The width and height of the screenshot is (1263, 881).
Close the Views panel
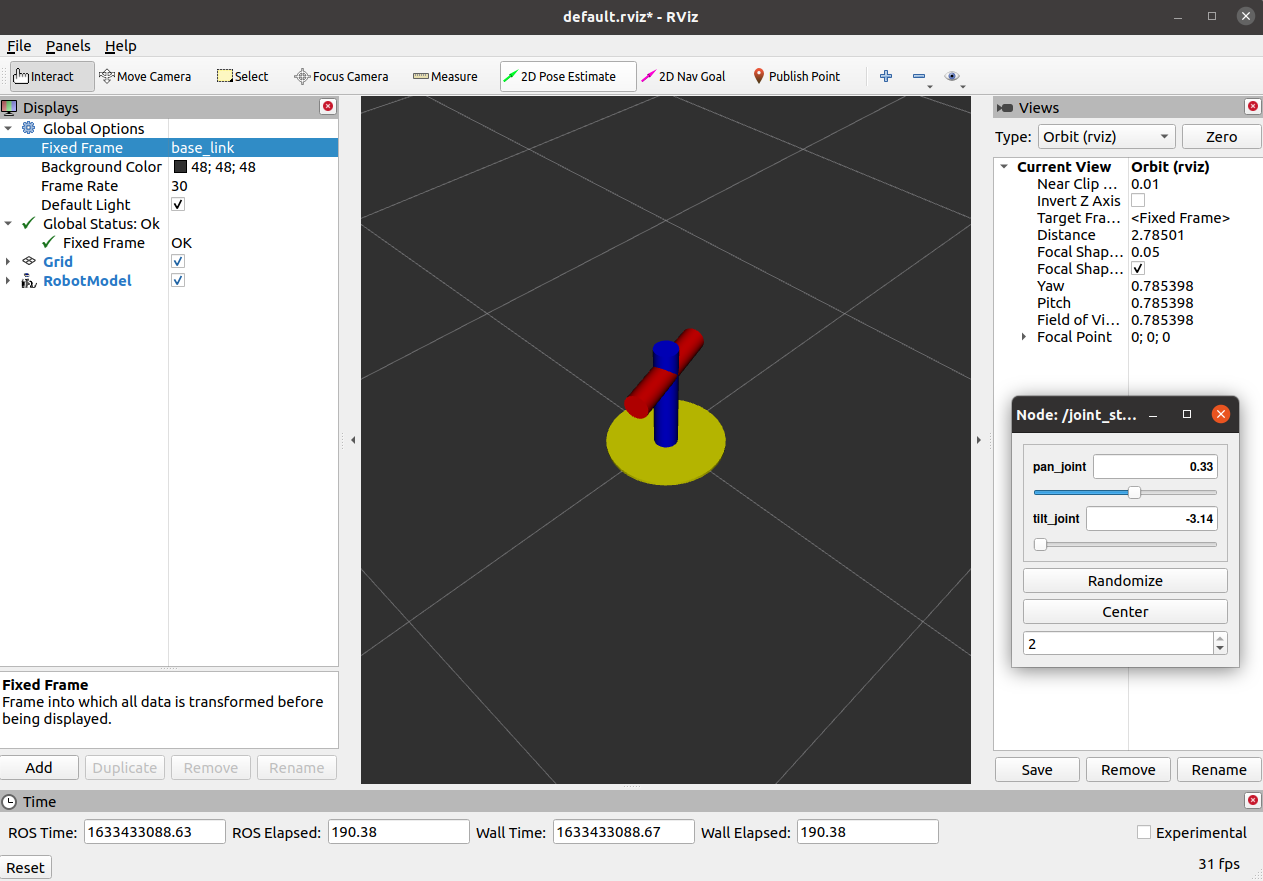[x=1253, y=107]
